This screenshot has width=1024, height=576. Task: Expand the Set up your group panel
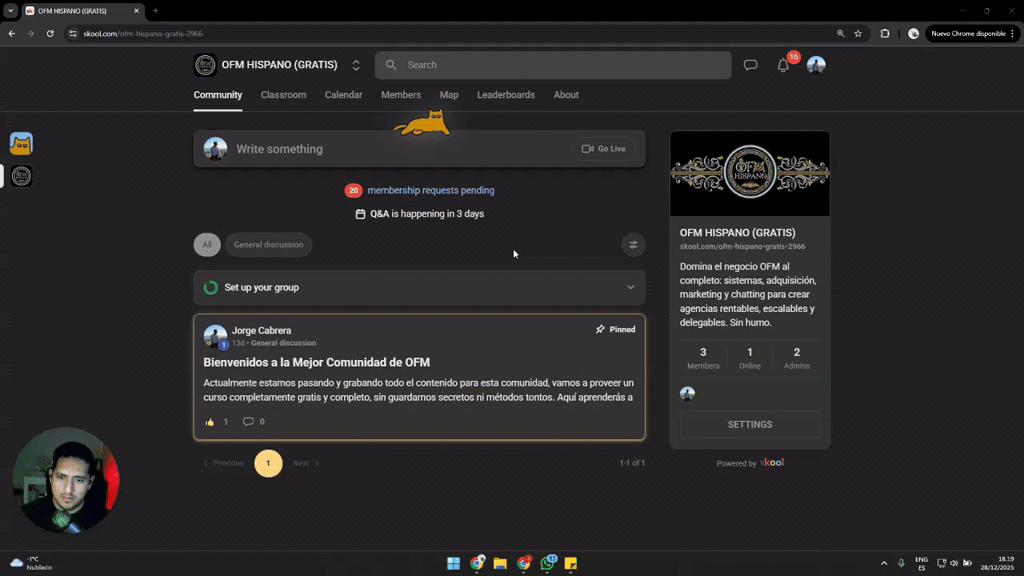click(x=419, y=287)
